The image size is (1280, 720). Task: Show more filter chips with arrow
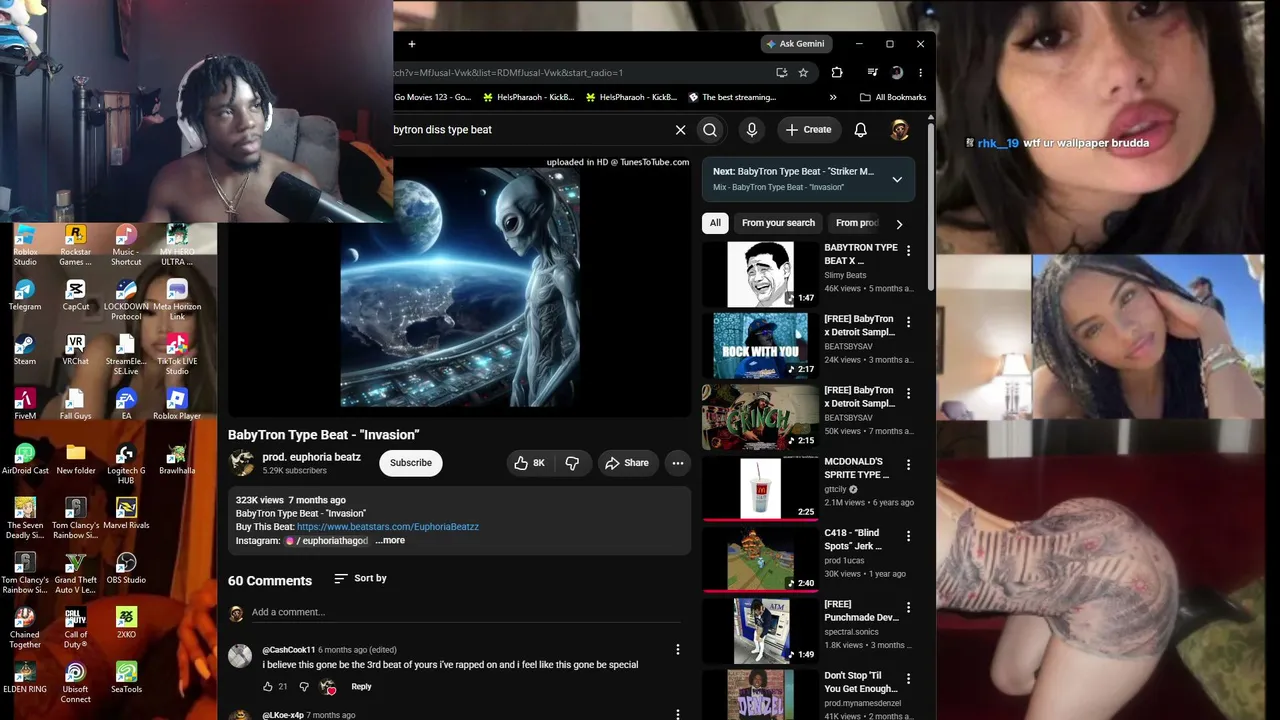tap(898, 224)
